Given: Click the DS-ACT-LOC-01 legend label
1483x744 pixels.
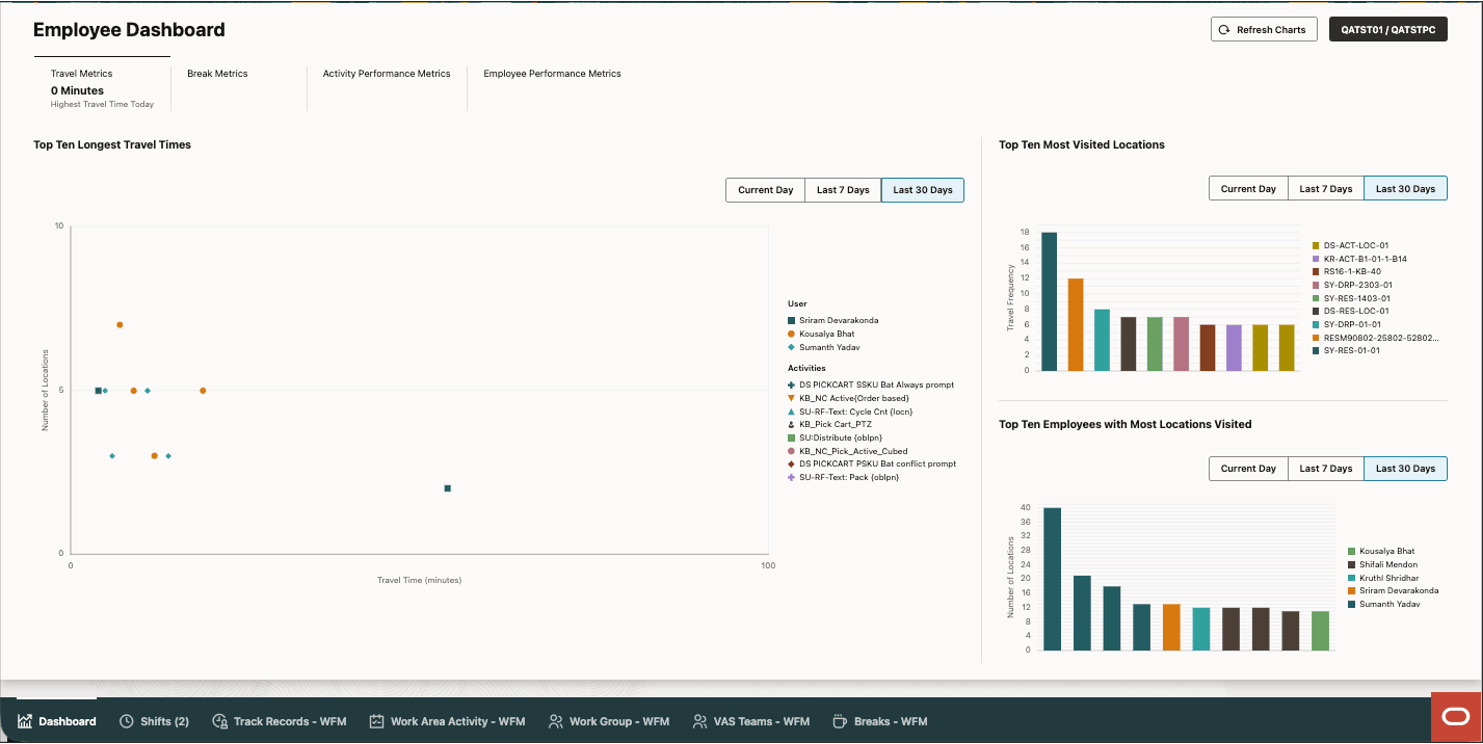Looking at the screenshot, I should (x=1356, y=246).
